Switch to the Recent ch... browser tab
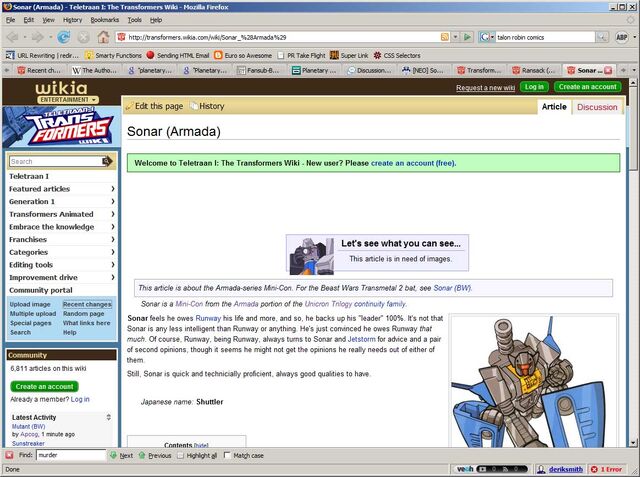640x477 pixels. 39,70
